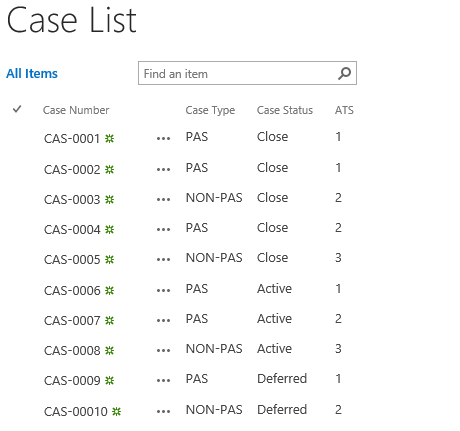Open ellipsis menu for CAS-0001
The height and width of the screenshot is (431, 460).
click(163, 138)
